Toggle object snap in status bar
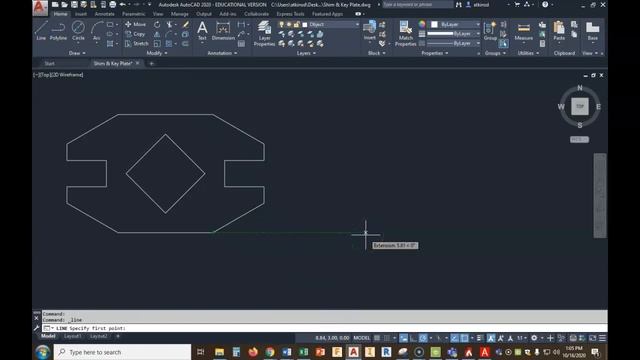Image resolution: width=640 pixels, height=360 pixels. click(464, 338)
